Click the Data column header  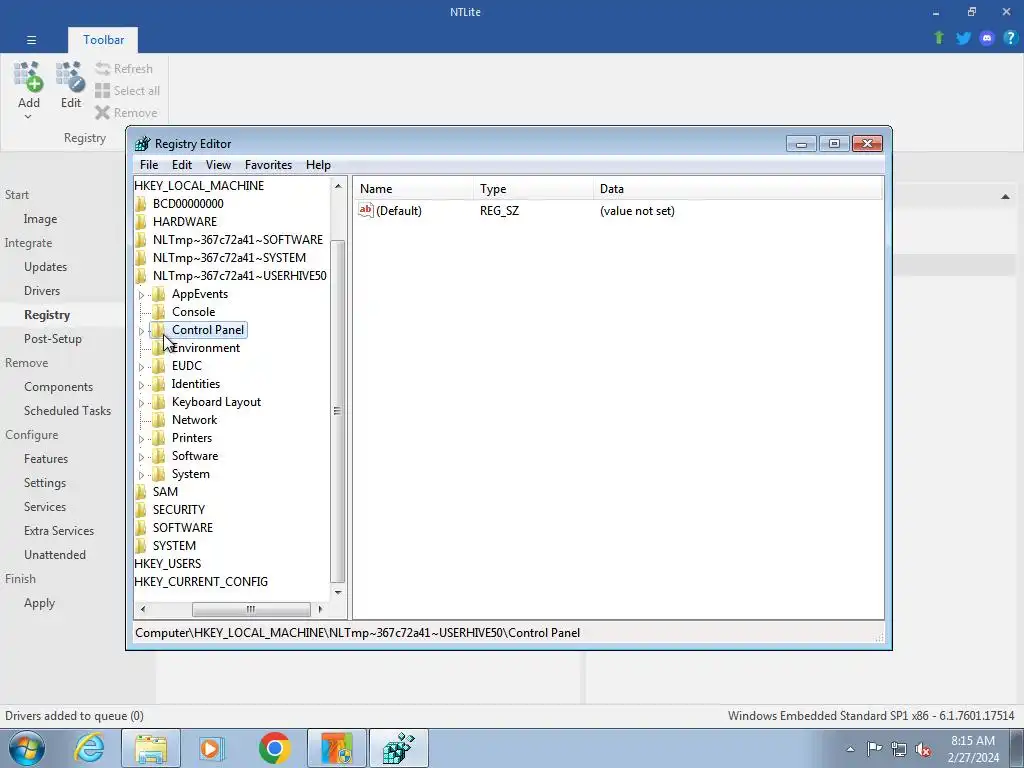[x=738, y=189]
